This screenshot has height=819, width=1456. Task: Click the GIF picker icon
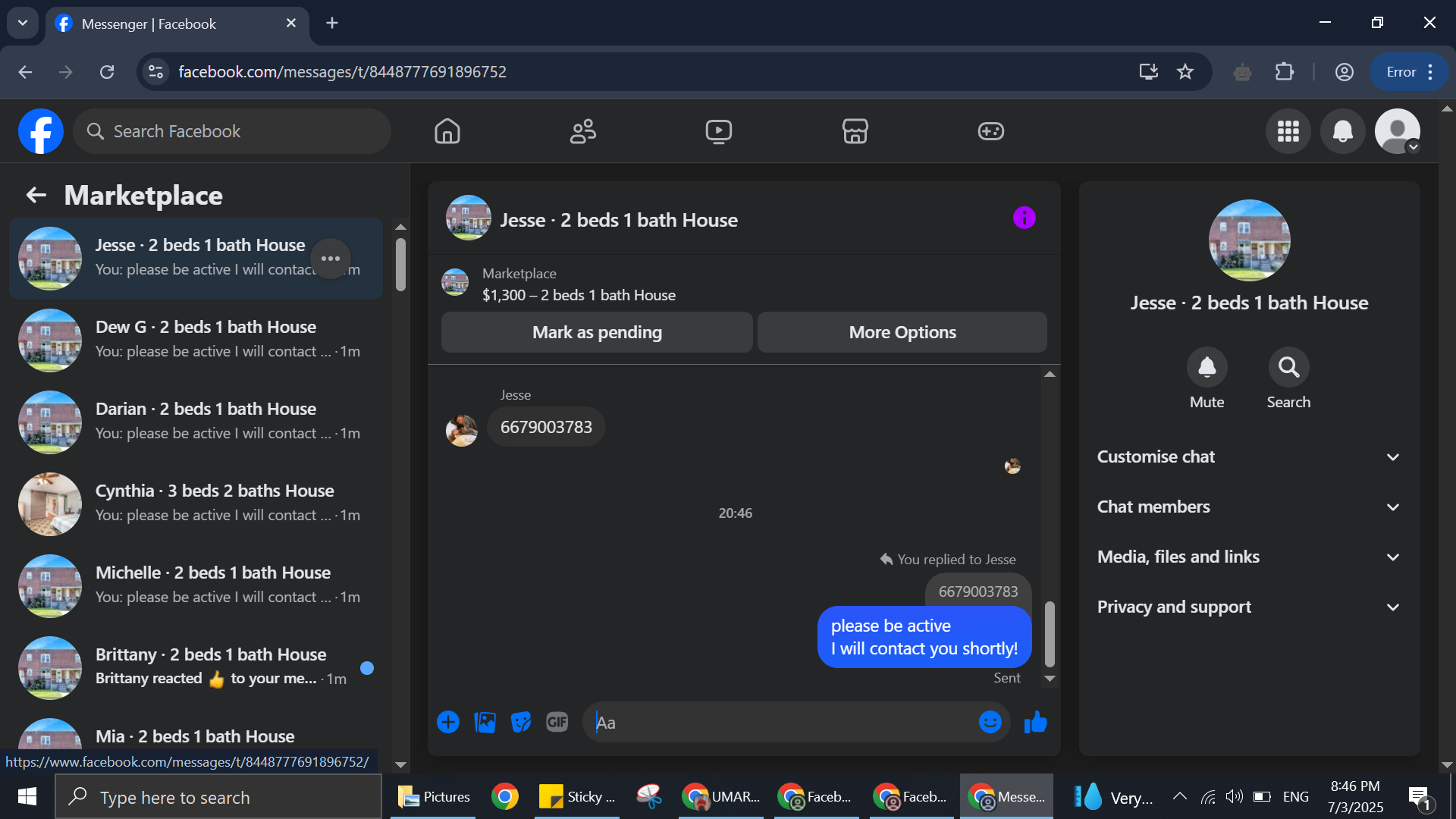pyautogui.click(x=557, y=723)
